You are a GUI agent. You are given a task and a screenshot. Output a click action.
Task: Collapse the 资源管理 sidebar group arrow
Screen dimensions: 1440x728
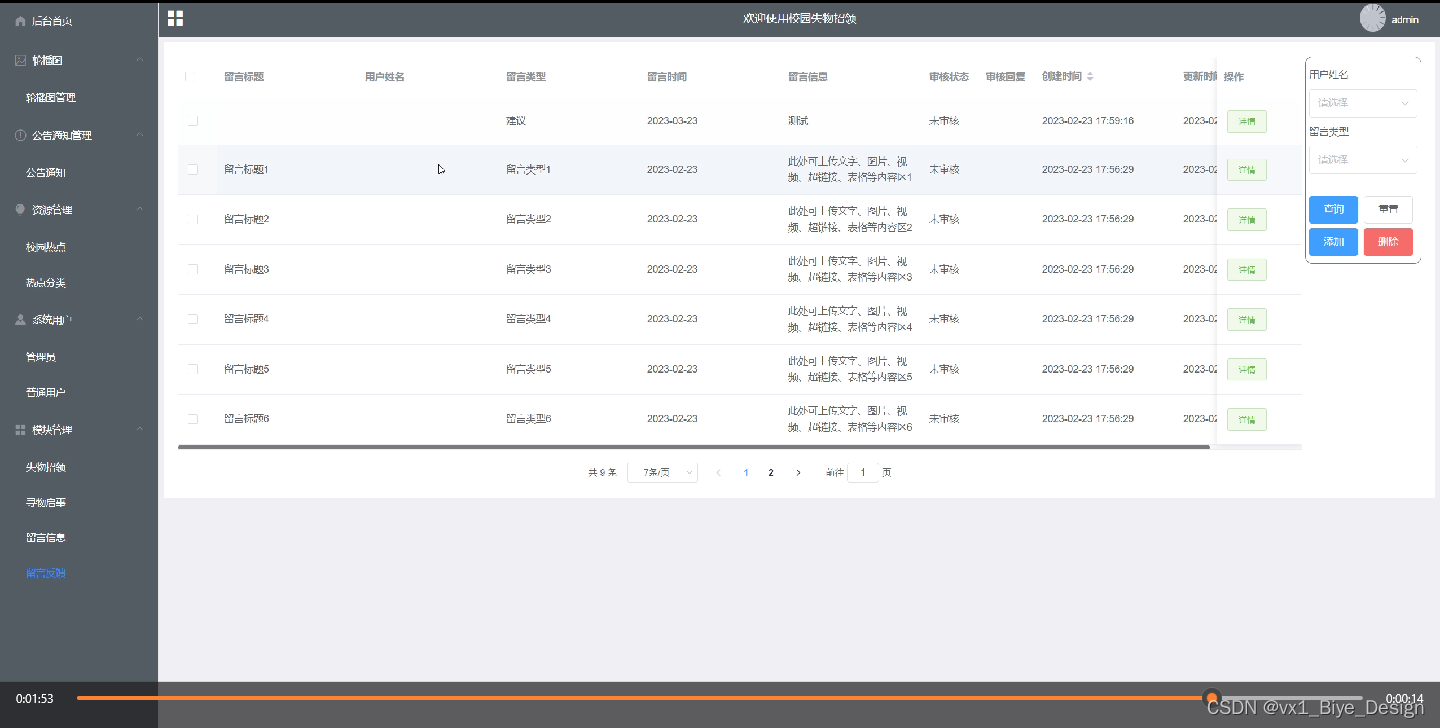click(x=140, y=210)
